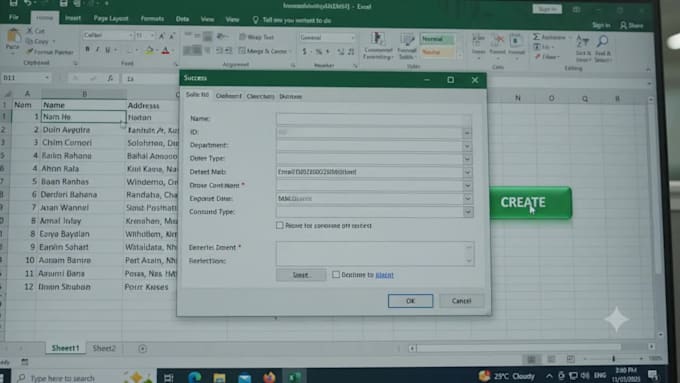The height and width of the screenshot is (383, 680).
Task: Open Task View on the taskbar
Action: (x=169, y=378)
